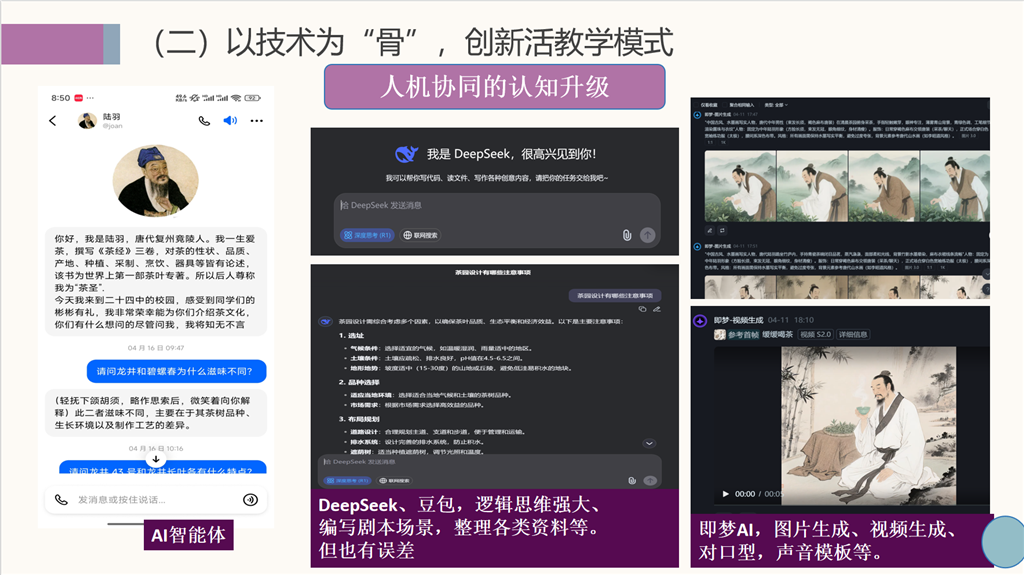This screenshot has height=575, width=1024.
Task: Open 陆羽's large round portrait
Action: coord(155,181)
